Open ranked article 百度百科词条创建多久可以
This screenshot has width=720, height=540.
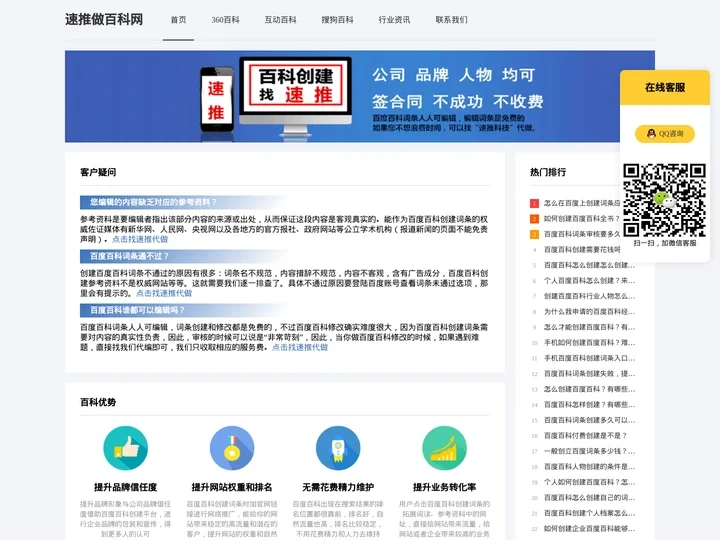(590, 420)
